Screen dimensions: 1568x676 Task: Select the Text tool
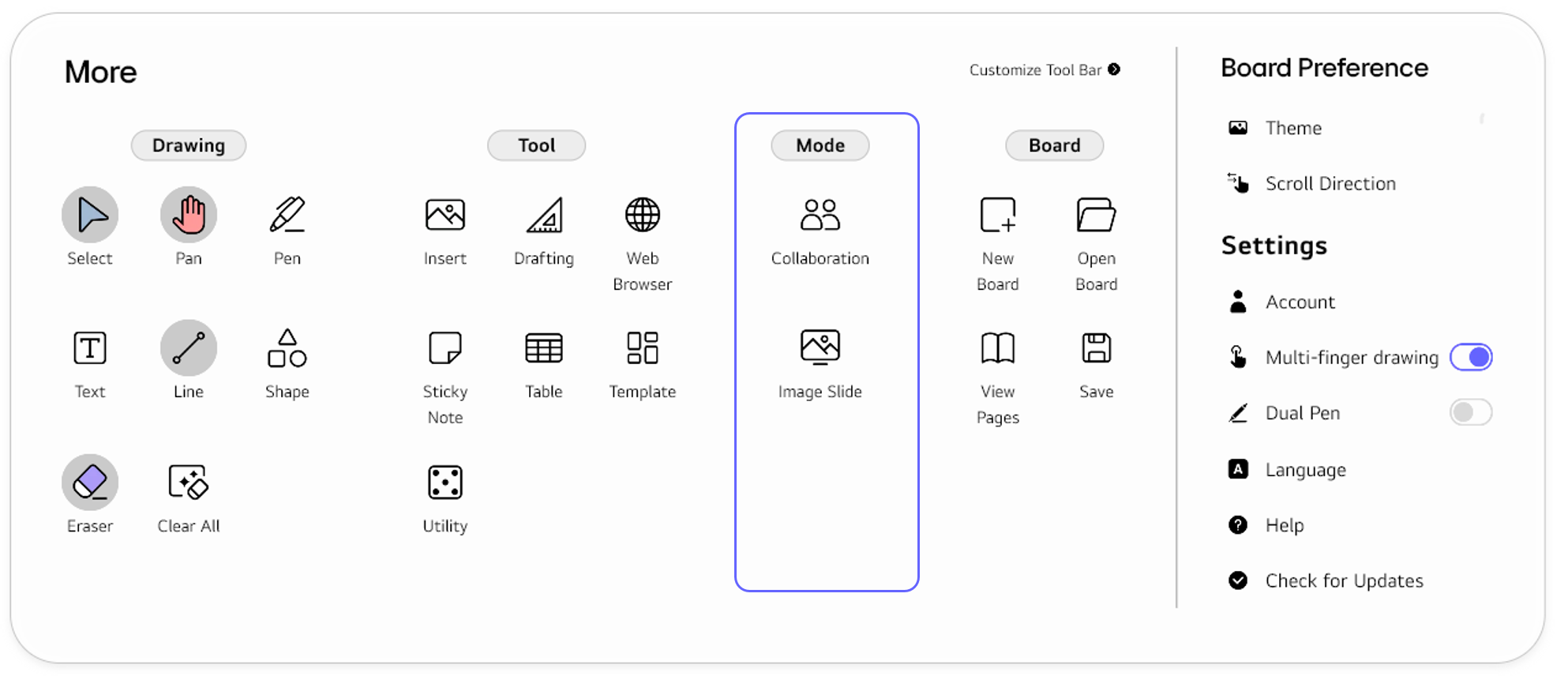tap(90, 348)
